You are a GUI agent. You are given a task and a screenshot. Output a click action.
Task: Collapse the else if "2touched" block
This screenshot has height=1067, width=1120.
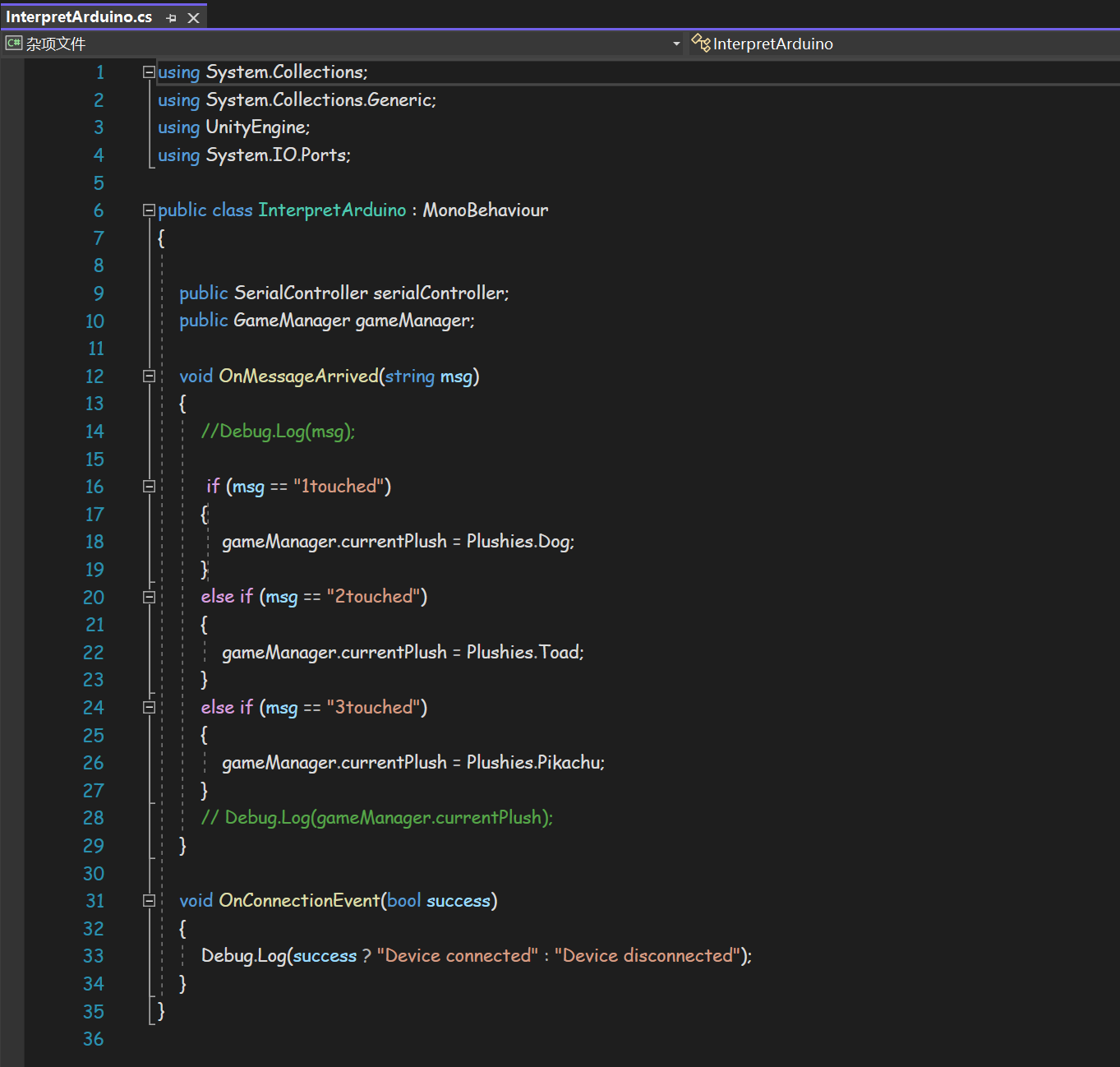(149, 598)
